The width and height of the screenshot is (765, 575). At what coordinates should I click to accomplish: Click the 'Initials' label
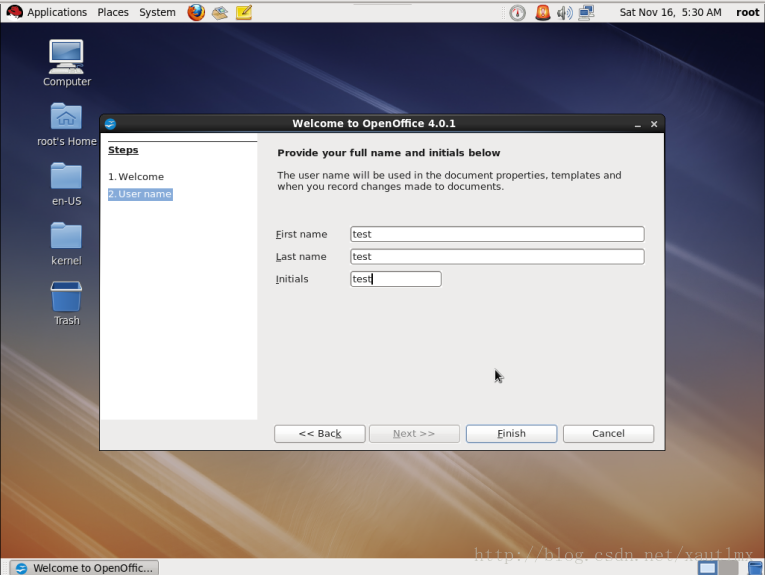292,279
